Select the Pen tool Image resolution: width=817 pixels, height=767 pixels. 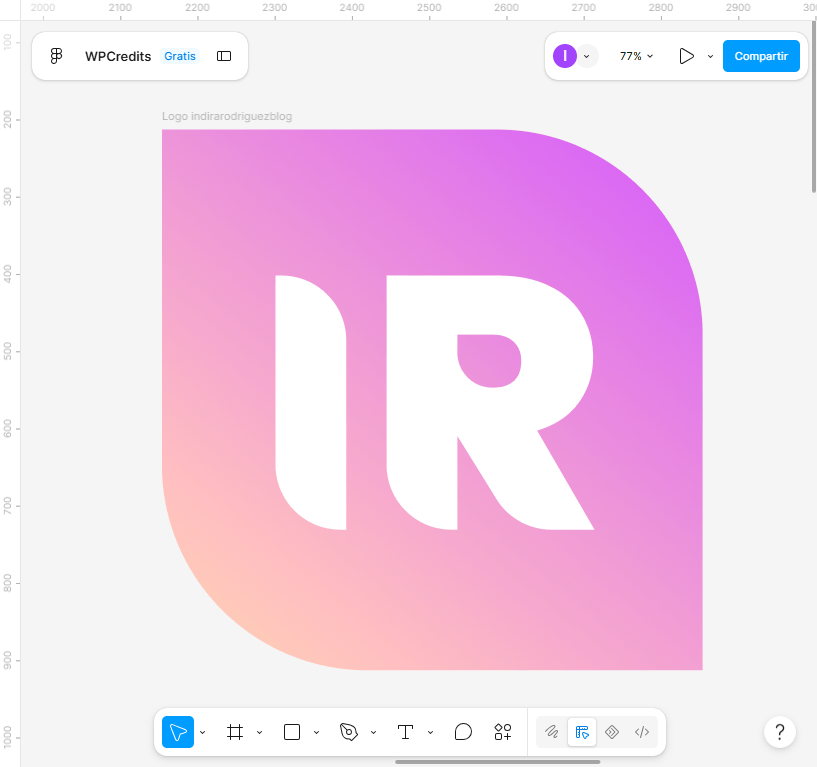coord(349,732)
